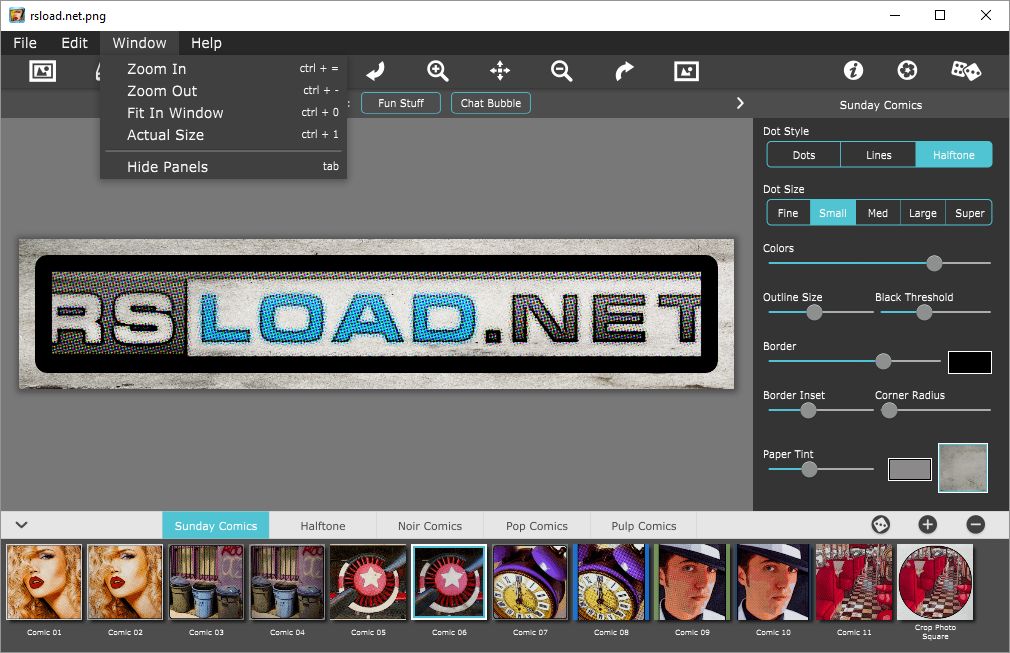
Task: Set Dot Style to Dots
Action: click(x=803, y=155)
